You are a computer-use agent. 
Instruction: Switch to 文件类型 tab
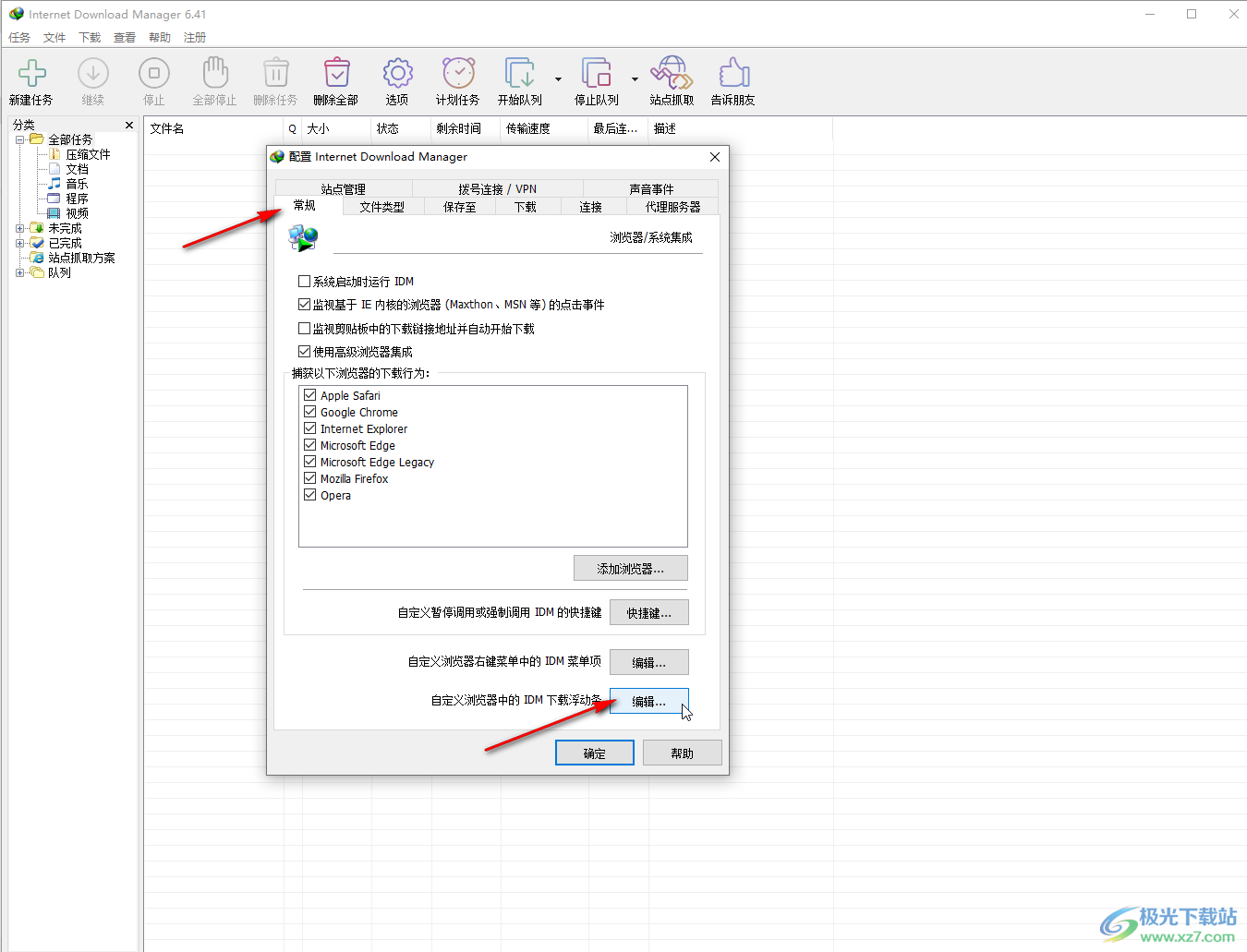pyautogui.click(x=382, y=207)
